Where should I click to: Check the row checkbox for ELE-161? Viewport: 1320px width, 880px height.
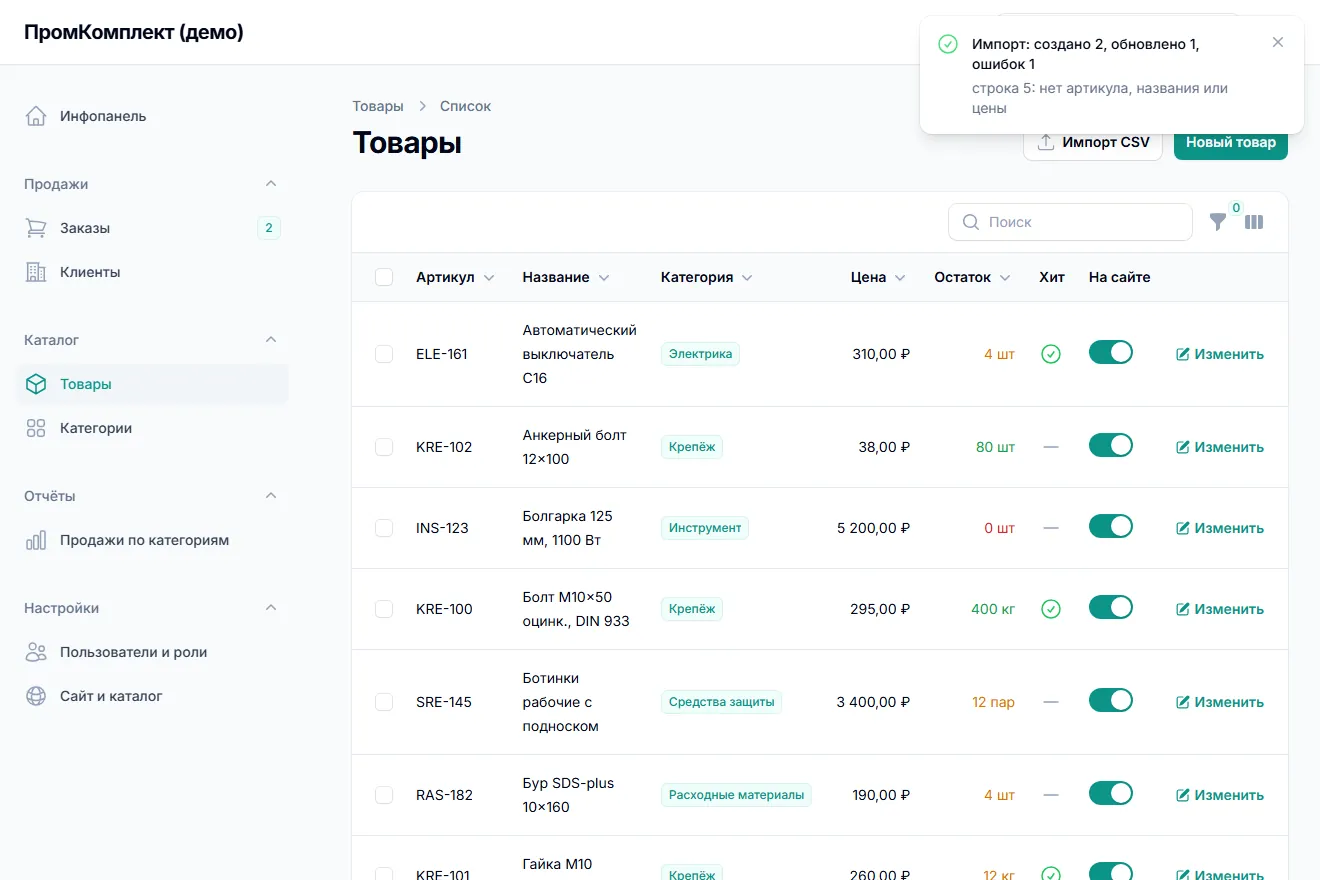coord(384,354)
